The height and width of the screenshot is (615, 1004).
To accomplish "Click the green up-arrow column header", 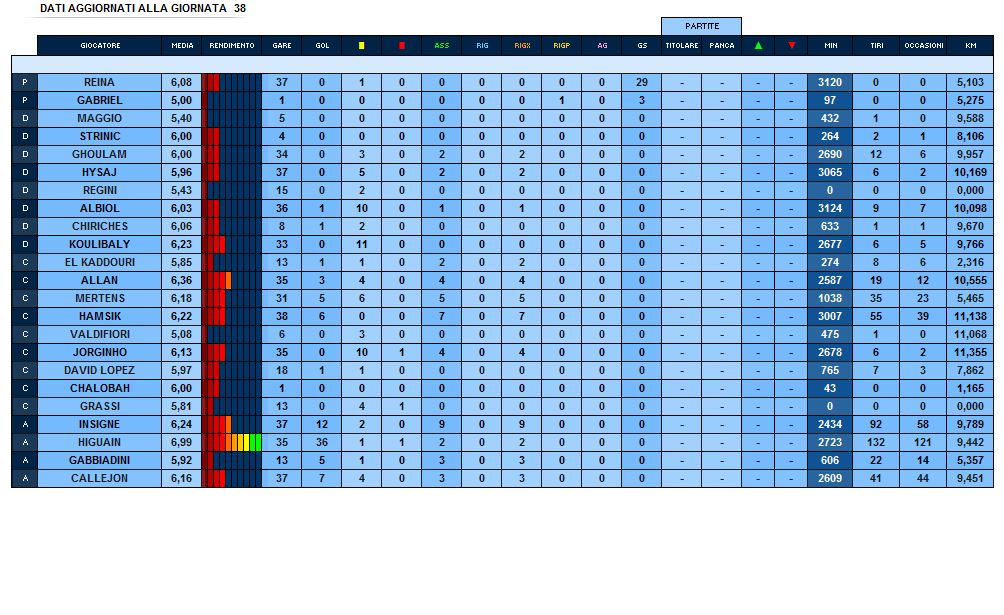I will (x=758, y=45).
